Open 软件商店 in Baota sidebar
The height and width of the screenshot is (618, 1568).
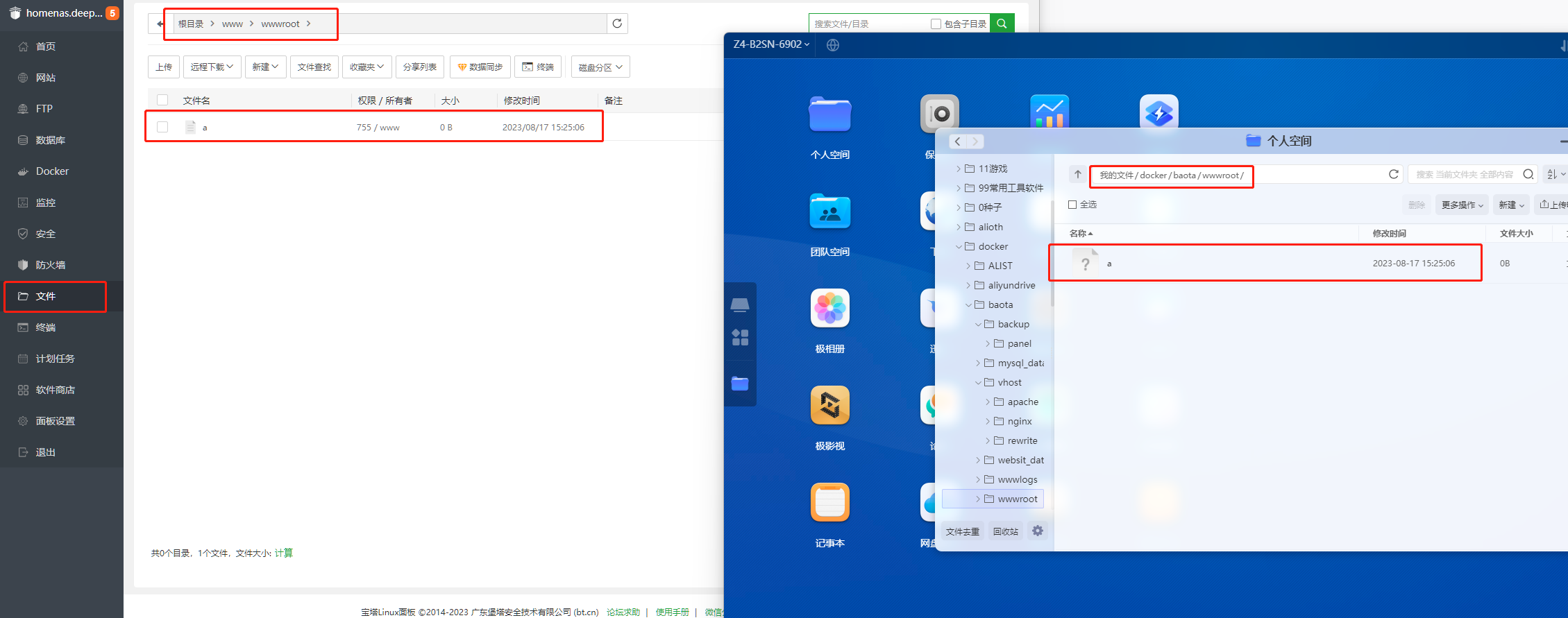pos(55,390)
